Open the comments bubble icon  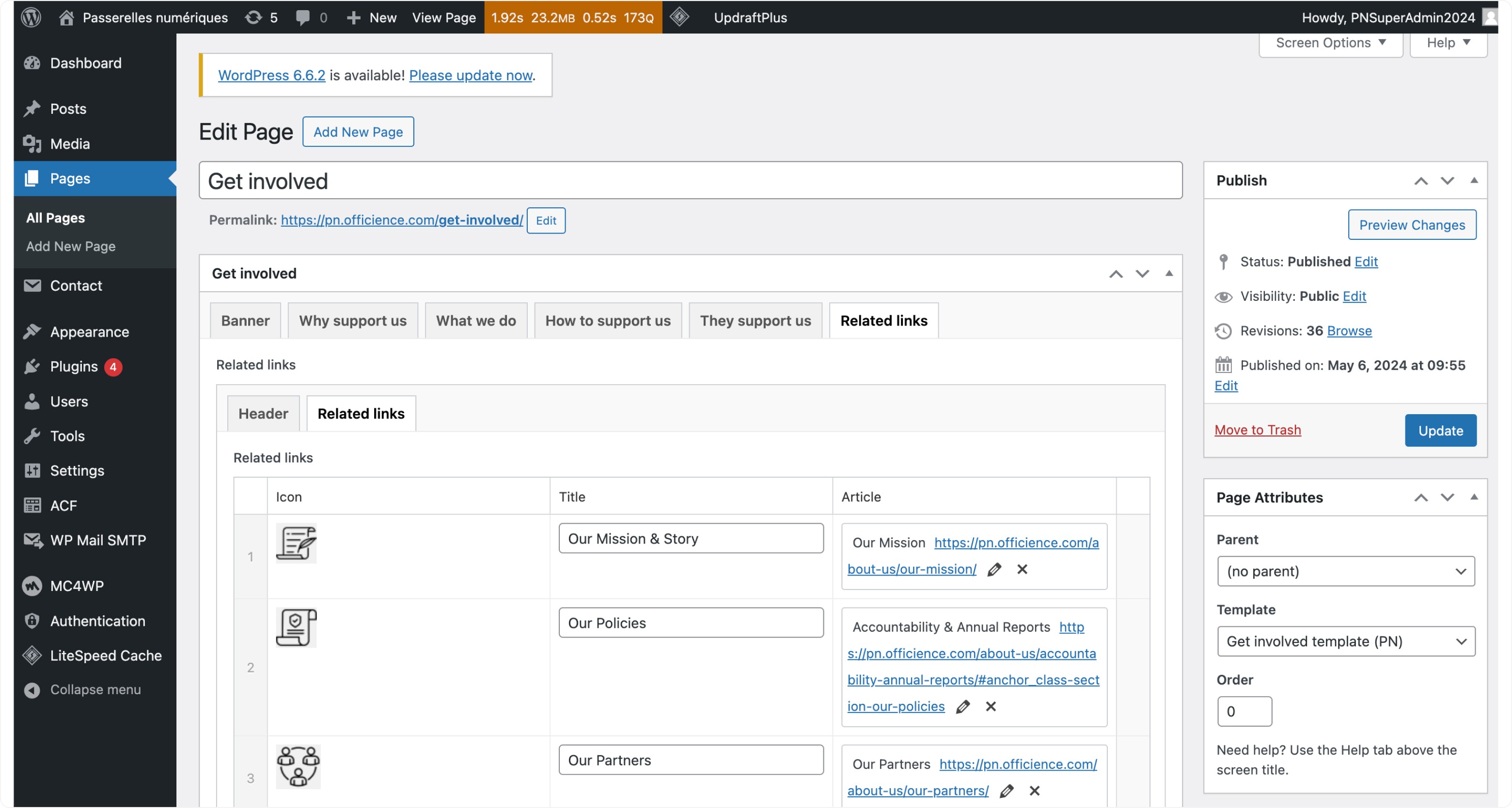303,17
